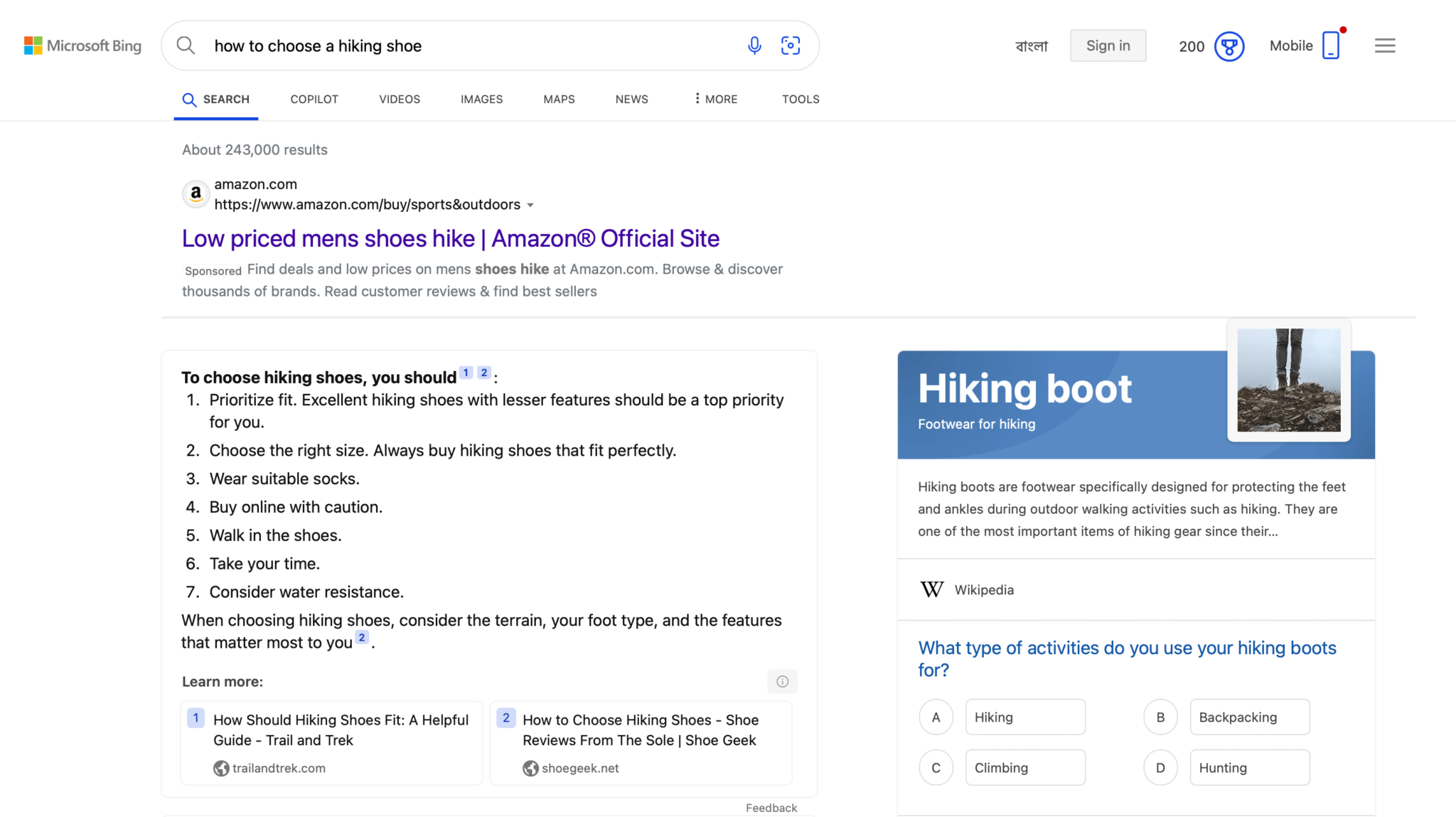The width and height of the screenshot is (1456, 817).
Task: Open the trailandtrek.com hiking guide link
Action: 341,730
